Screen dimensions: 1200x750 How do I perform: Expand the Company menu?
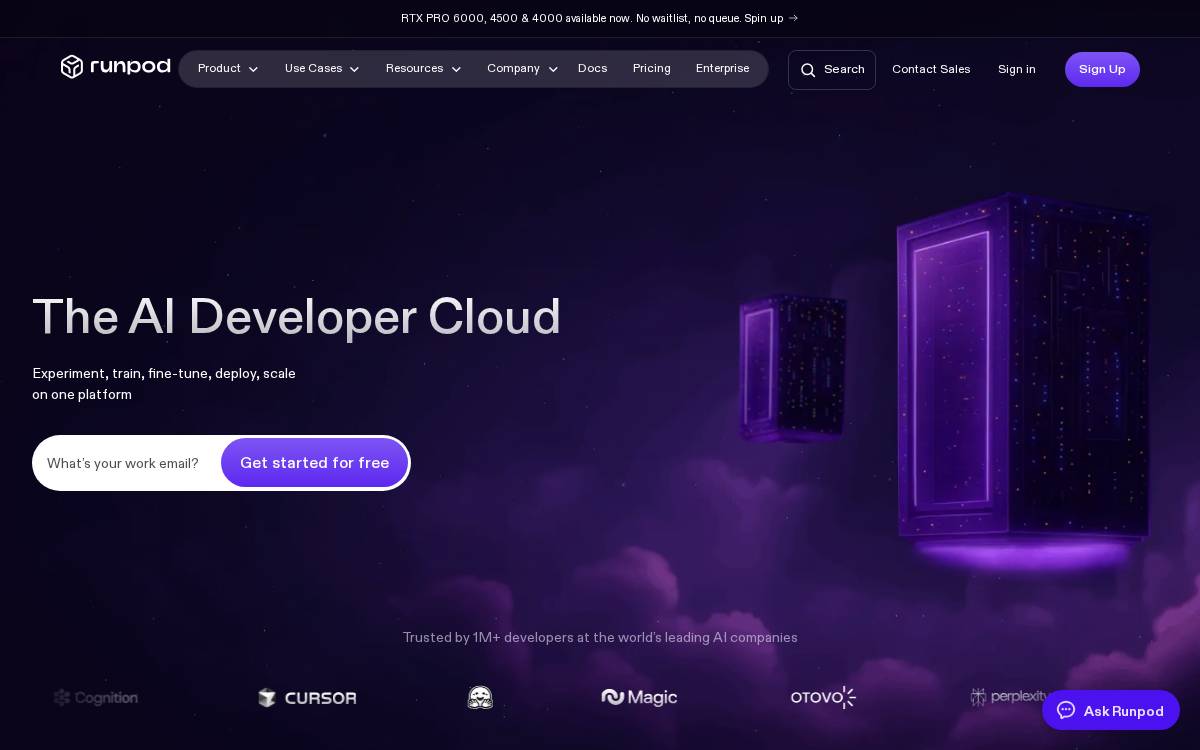pyautogui.click(x=522, y=69)
